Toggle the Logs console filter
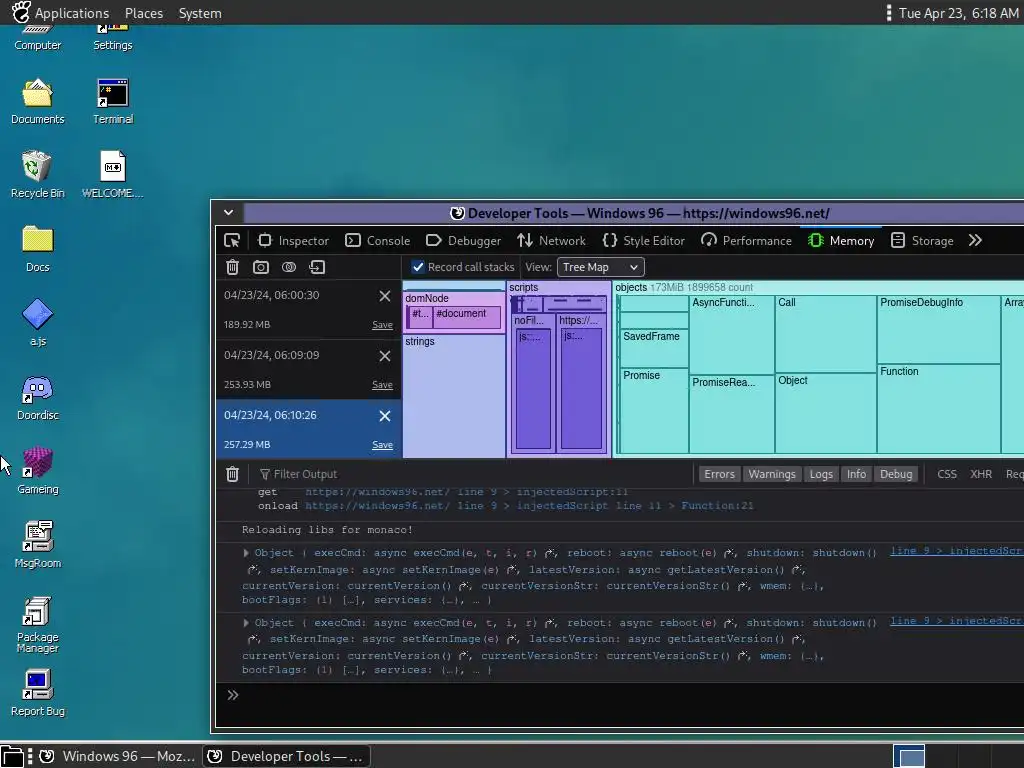 tap(821, 474)
